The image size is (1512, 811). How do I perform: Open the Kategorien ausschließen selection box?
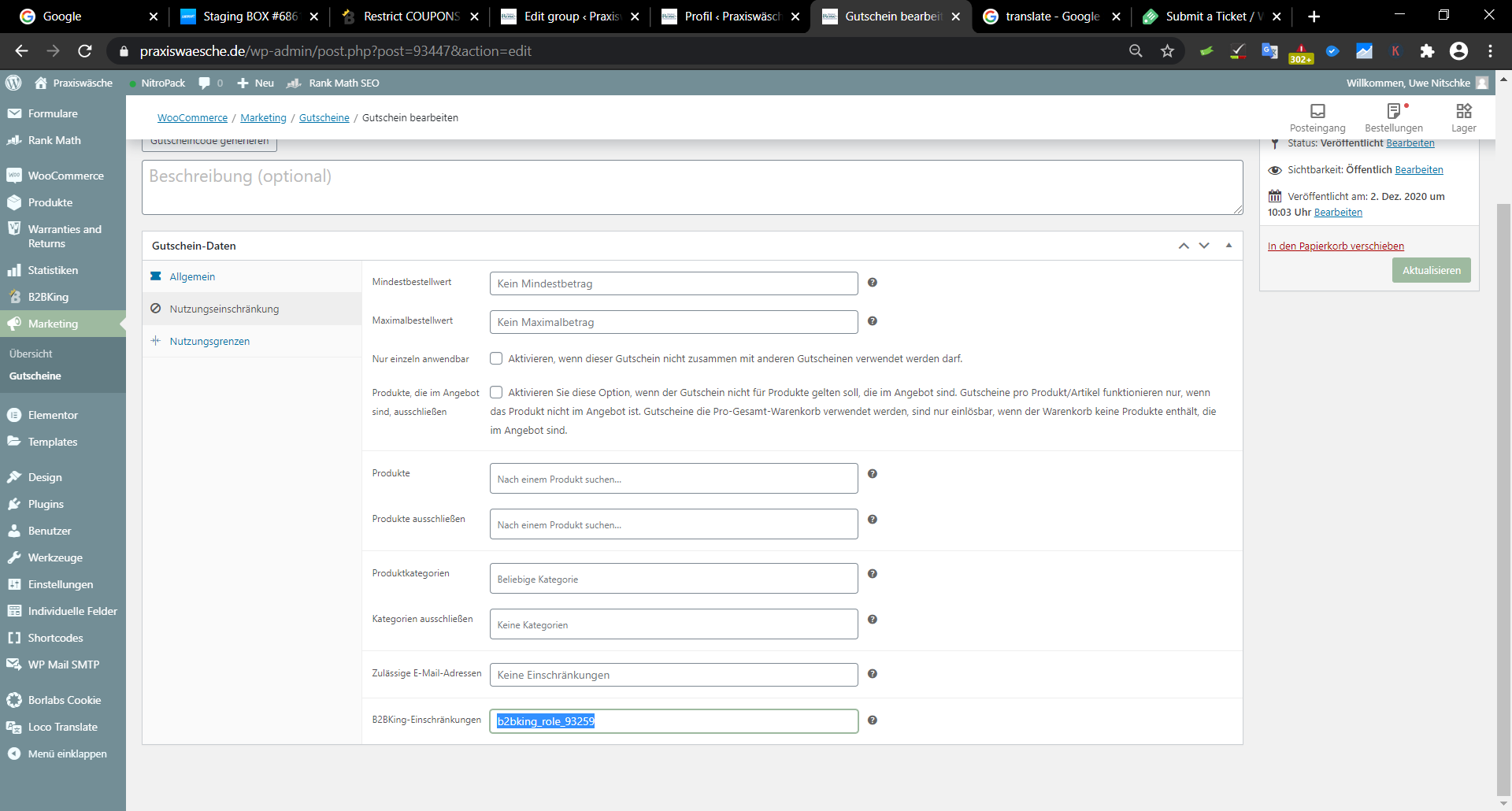673,624
